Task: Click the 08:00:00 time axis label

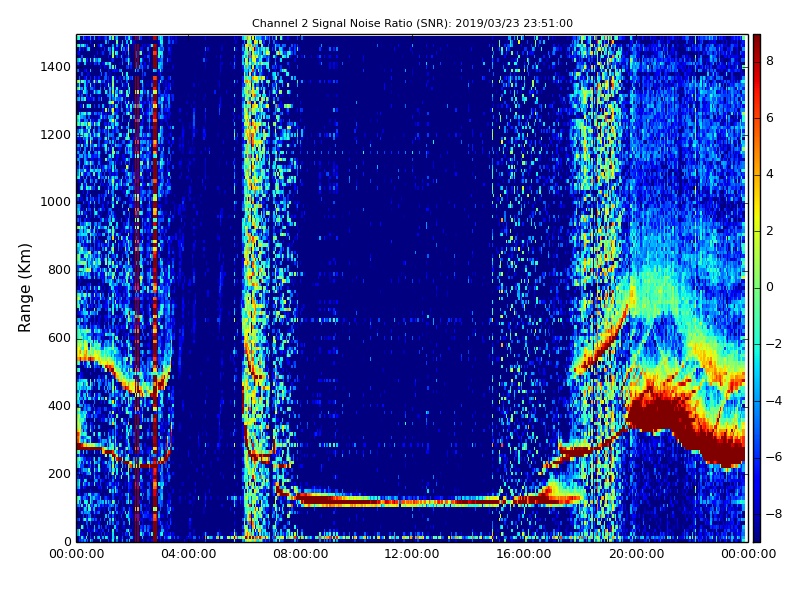Action: 301,554
